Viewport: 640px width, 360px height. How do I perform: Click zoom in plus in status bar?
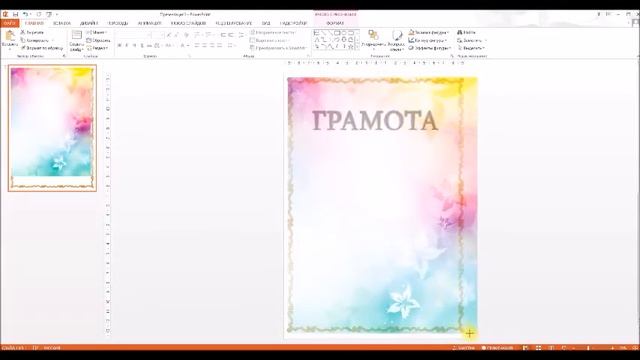(x=613, y=348)
